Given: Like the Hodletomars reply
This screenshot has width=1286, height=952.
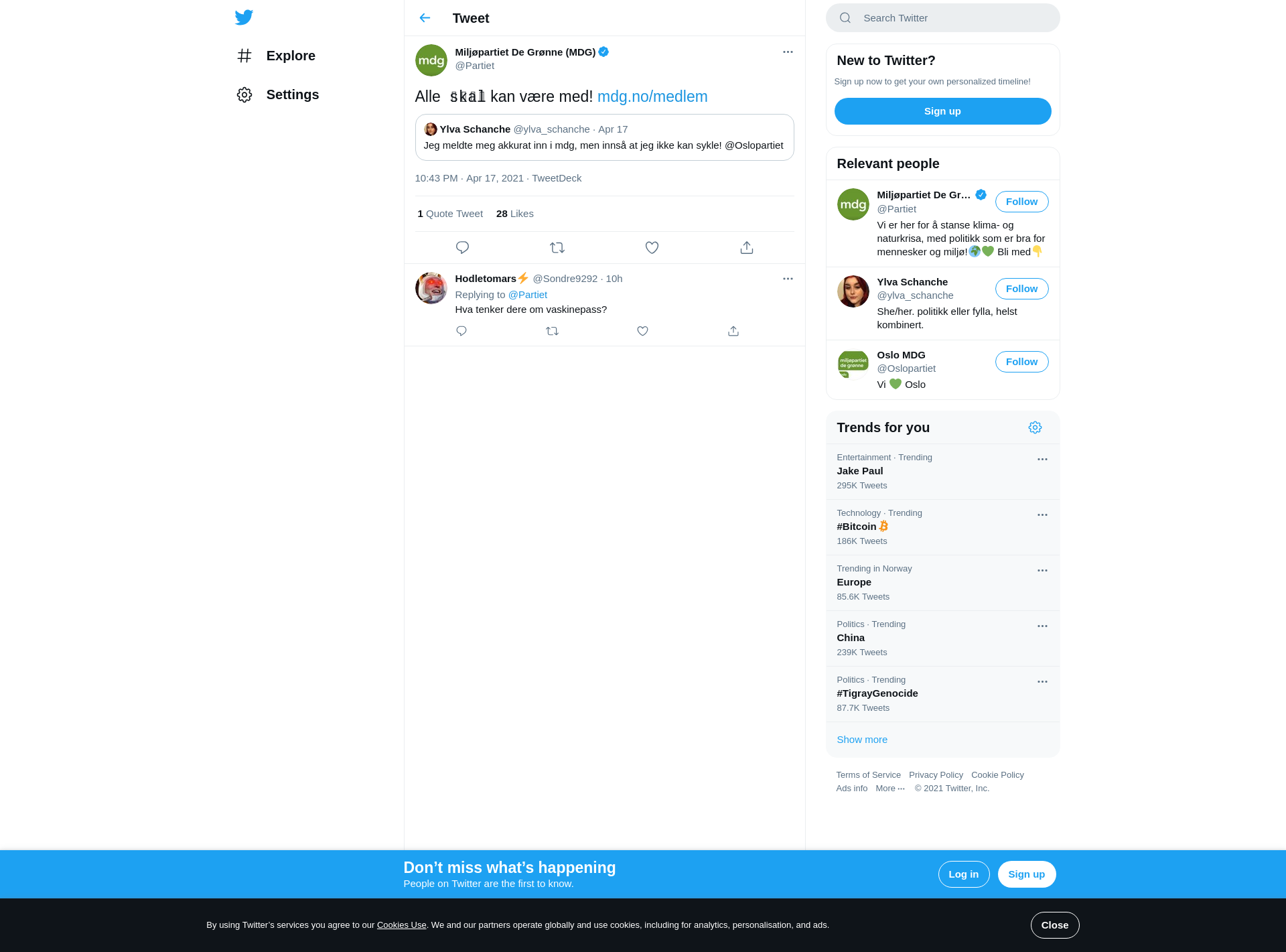Looking at the screenshot, I should click(x=642, y=331).
